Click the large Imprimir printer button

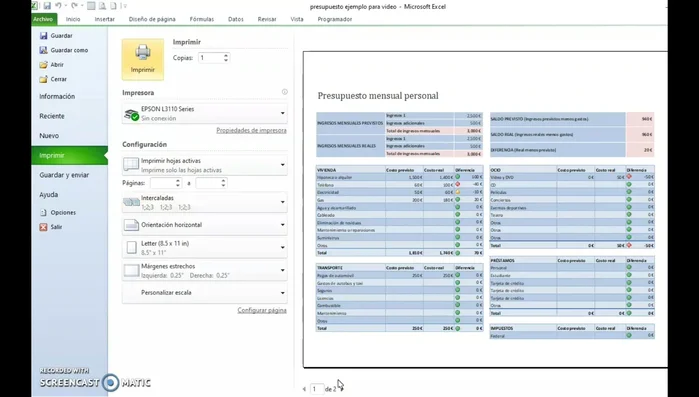pos(143,60)
